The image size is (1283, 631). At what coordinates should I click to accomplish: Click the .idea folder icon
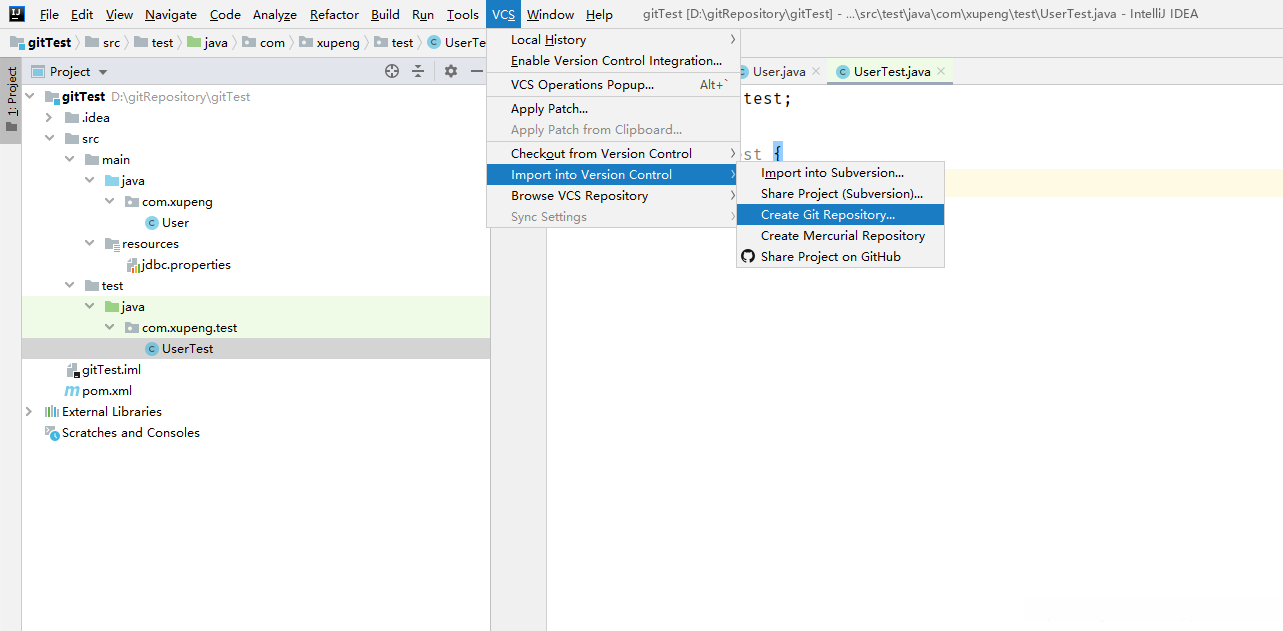point(72,118)
